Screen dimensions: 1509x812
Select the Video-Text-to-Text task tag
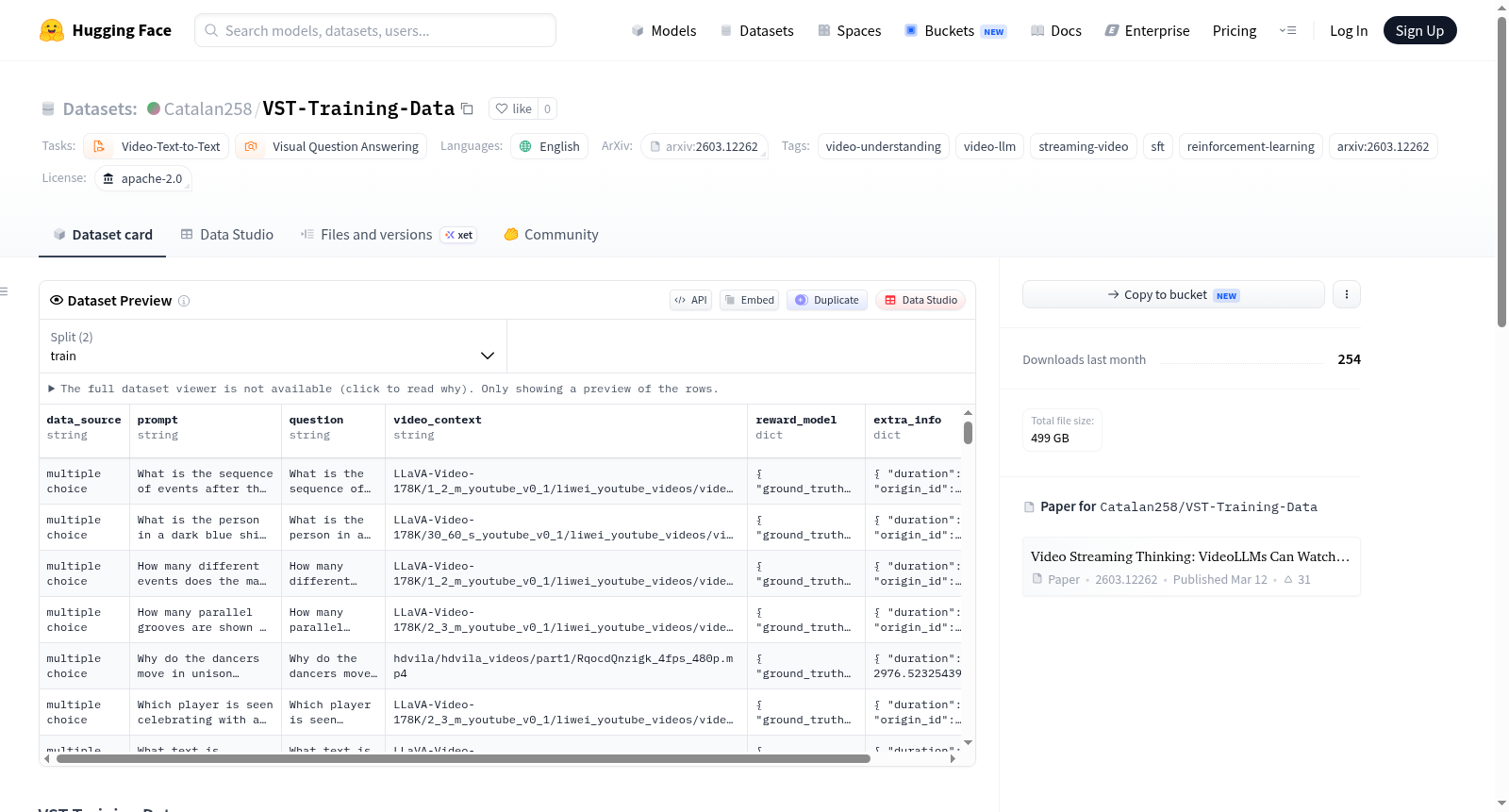pos(156,146)
